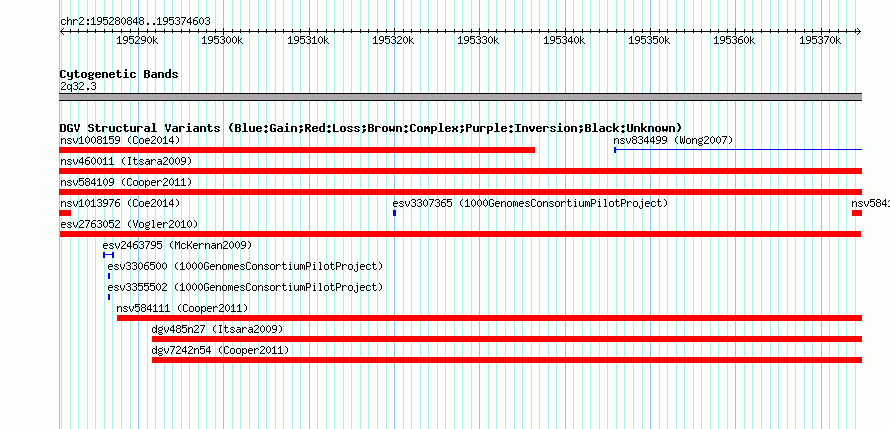The height and width of the screenshot is (429, 890).
Task: Click the 195370k ruler tick label
Action: 820,40
